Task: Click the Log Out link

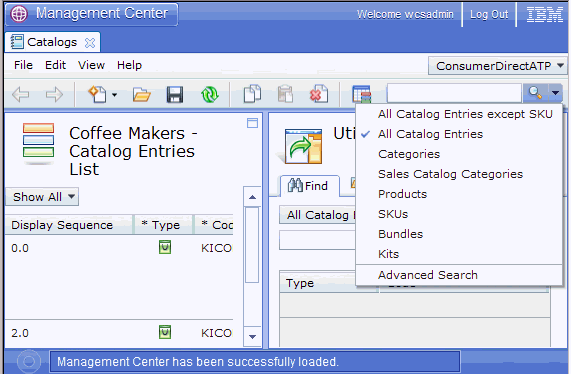Action: (x=489, y=15)
